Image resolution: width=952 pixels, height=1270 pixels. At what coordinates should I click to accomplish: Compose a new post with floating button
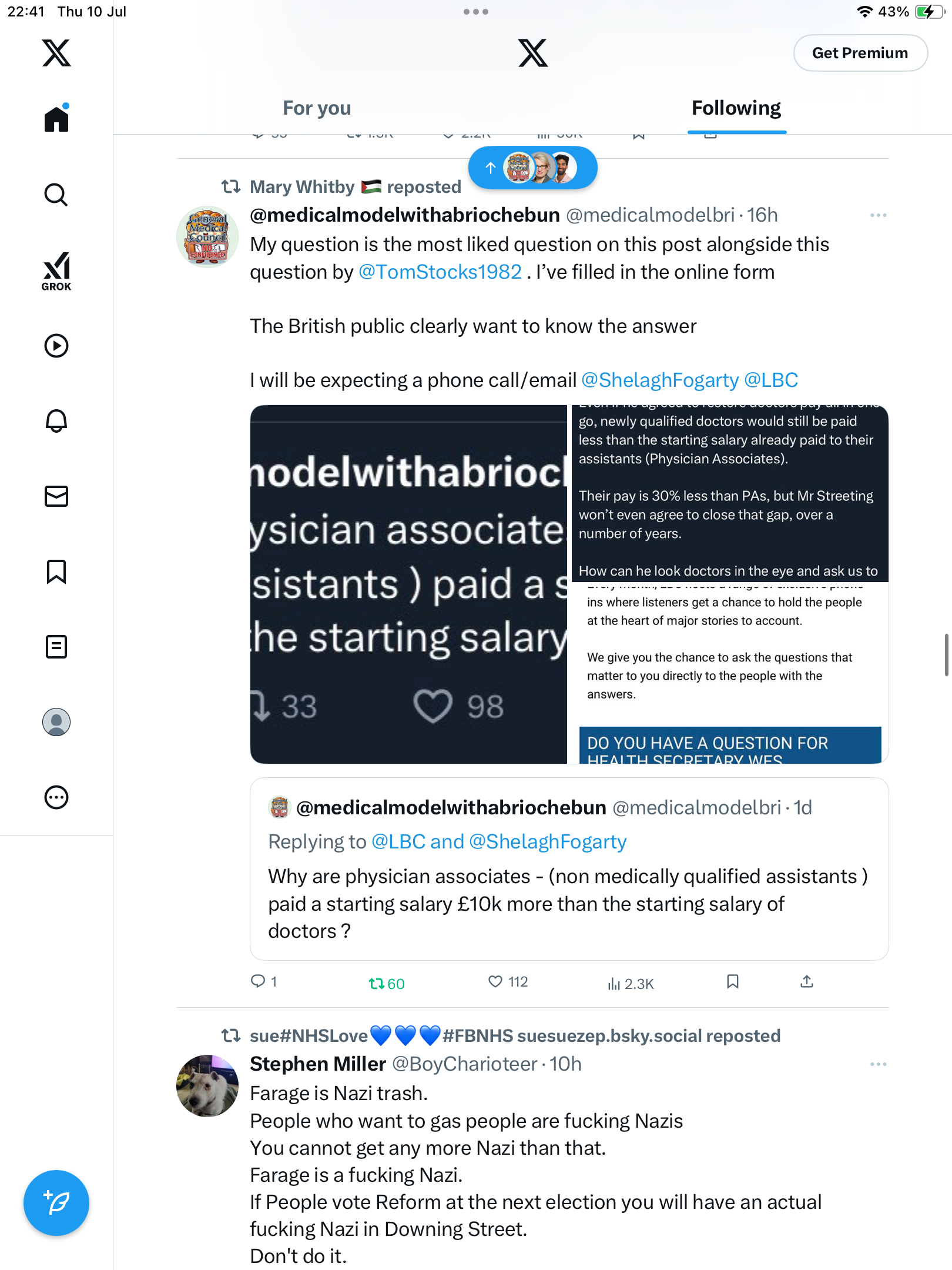pos(56,1203)
